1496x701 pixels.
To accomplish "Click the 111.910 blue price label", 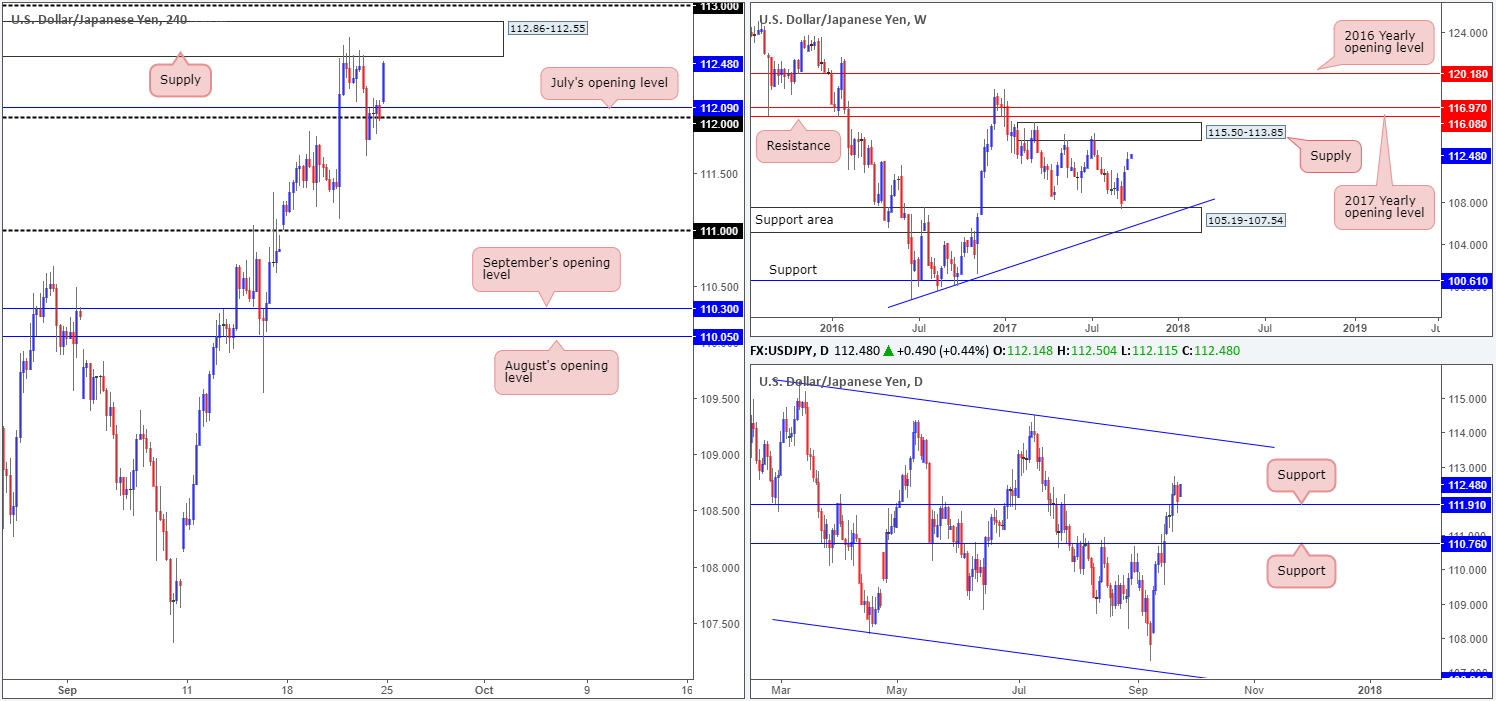I will click(x=1466, y=505).
